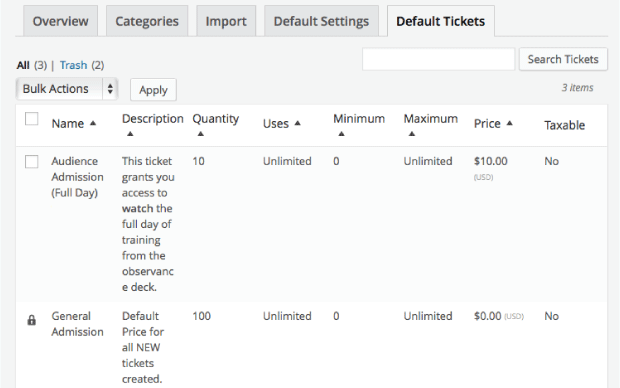
Task: Sort by Price column header
Action: pyautogui.click(x=487, y=123)
